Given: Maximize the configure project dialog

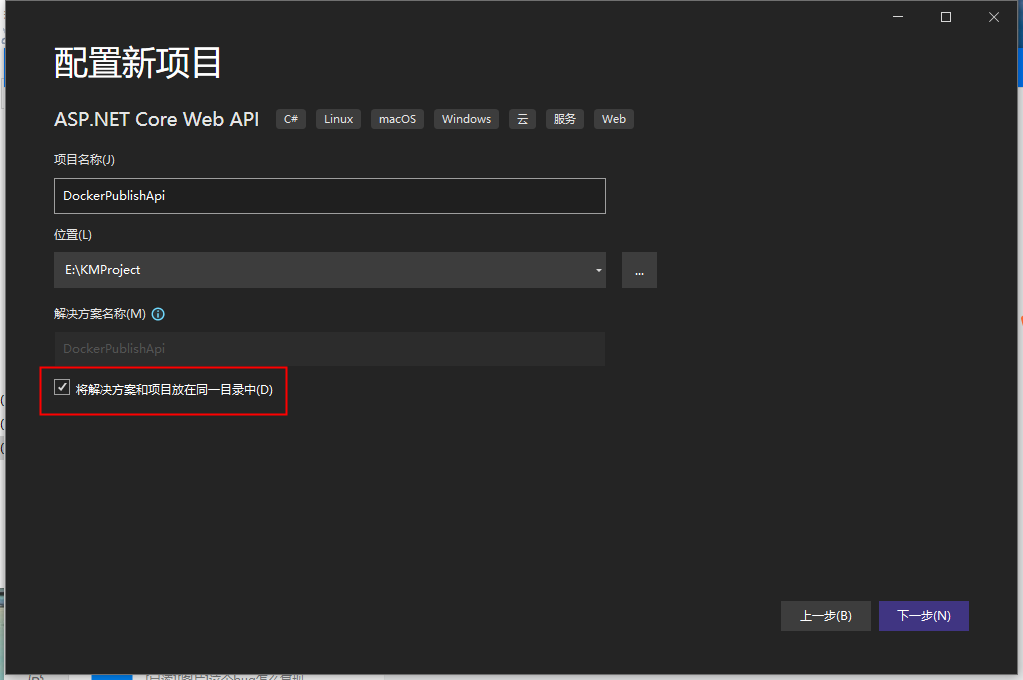Looking at the screenshot, I should (945, 17).
